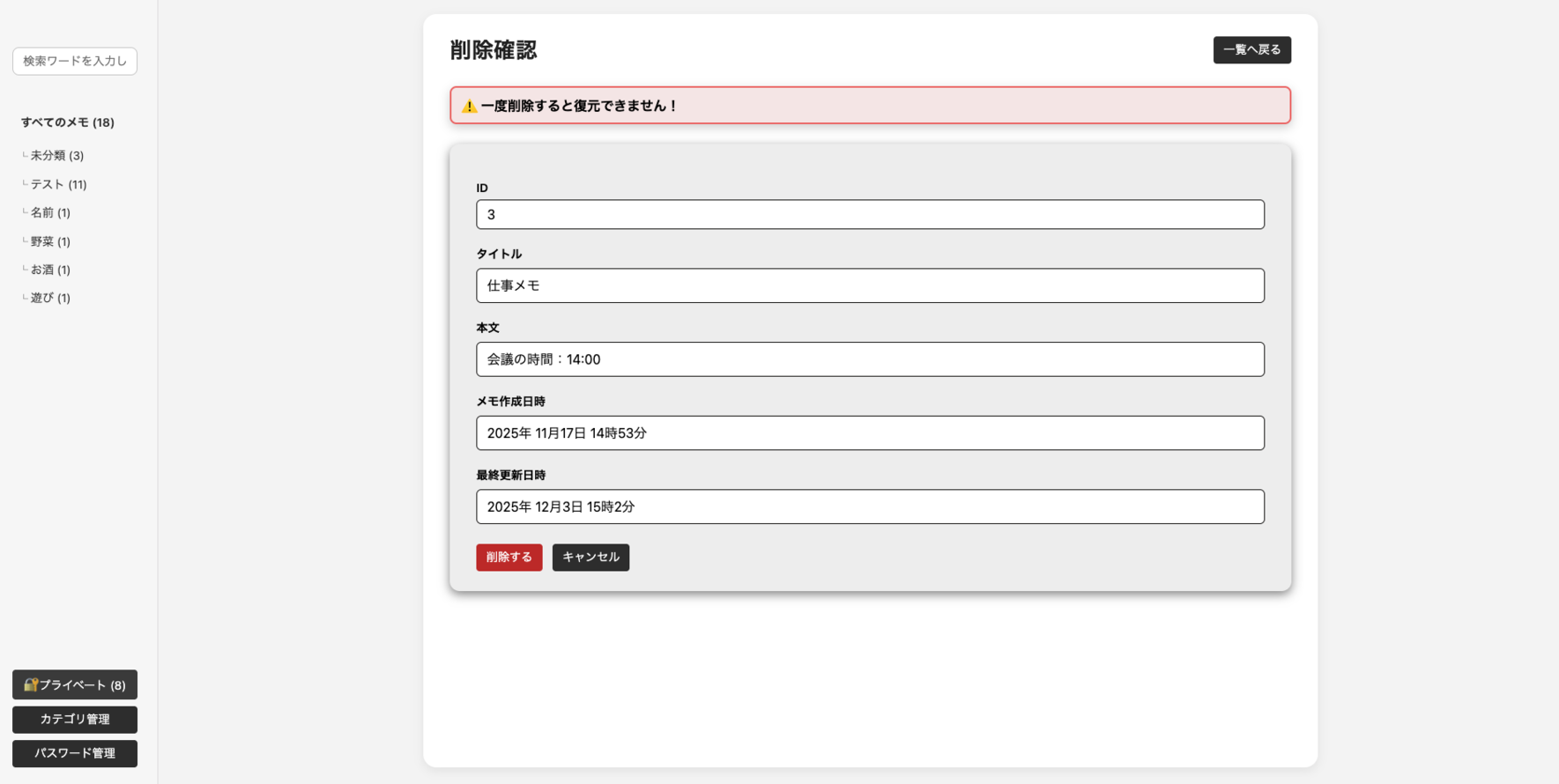This screenshot has height=784, width=1559.
Task: Select すべてのメモ (18) in sidebar
Action: coord(68,122)
